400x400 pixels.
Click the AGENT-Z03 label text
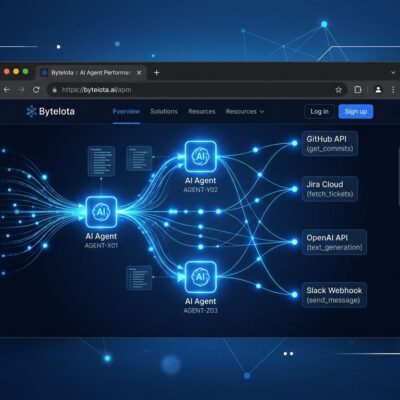click(201, 311)
